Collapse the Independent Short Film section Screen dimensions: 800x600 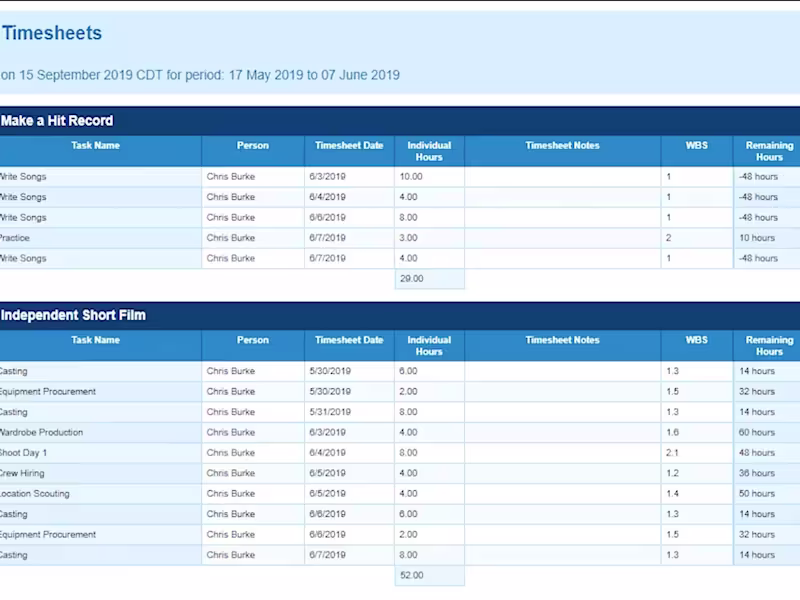(73, 315)
